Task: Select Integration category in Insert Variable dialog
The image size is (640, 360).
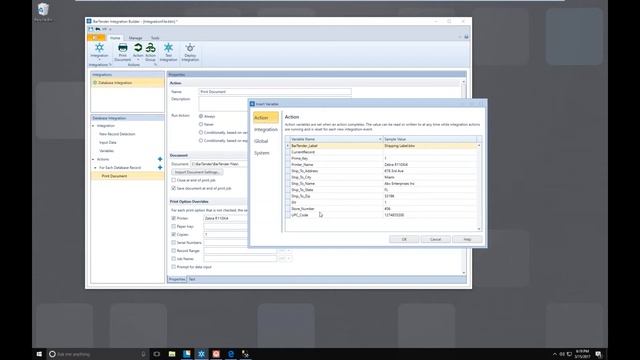Action: tap(266, 129)
